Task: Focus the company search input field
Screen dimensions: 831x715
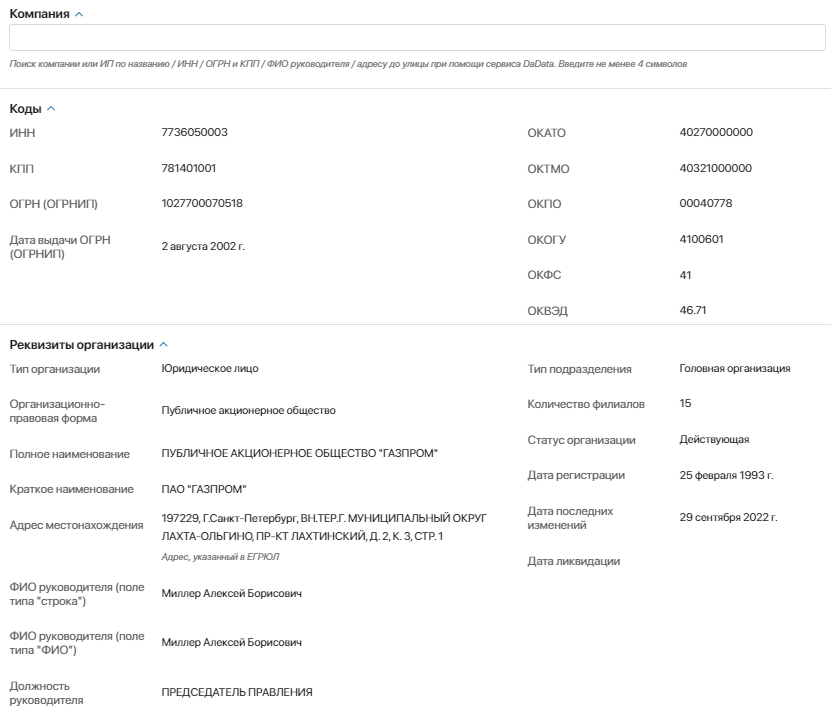Action: tap(417, 38)
